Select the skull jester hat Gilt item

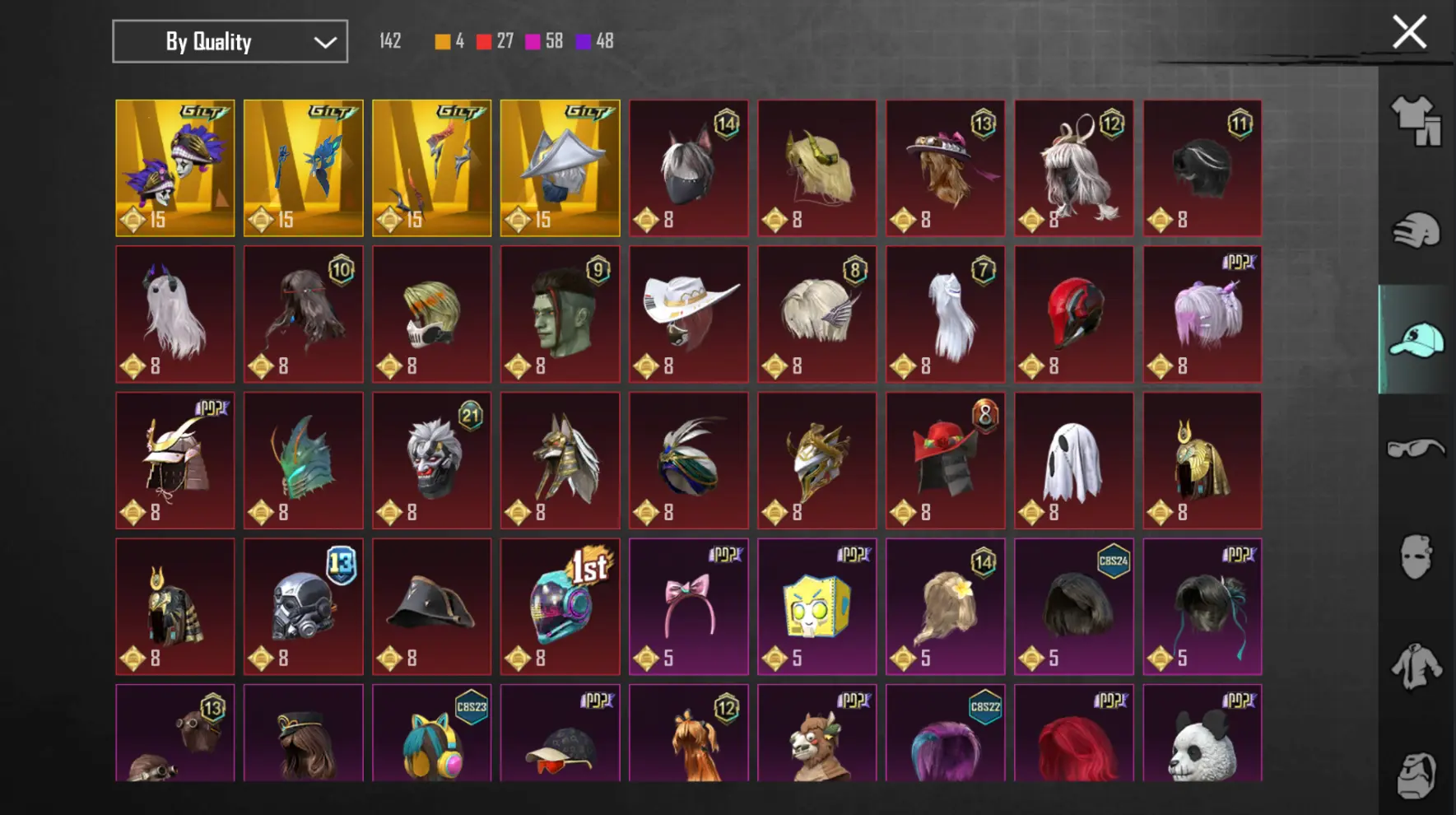tap(175, 168)
